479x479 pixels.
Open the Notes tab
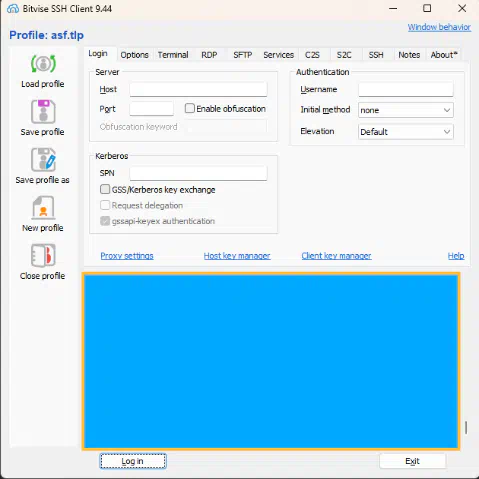coord(409,55)
